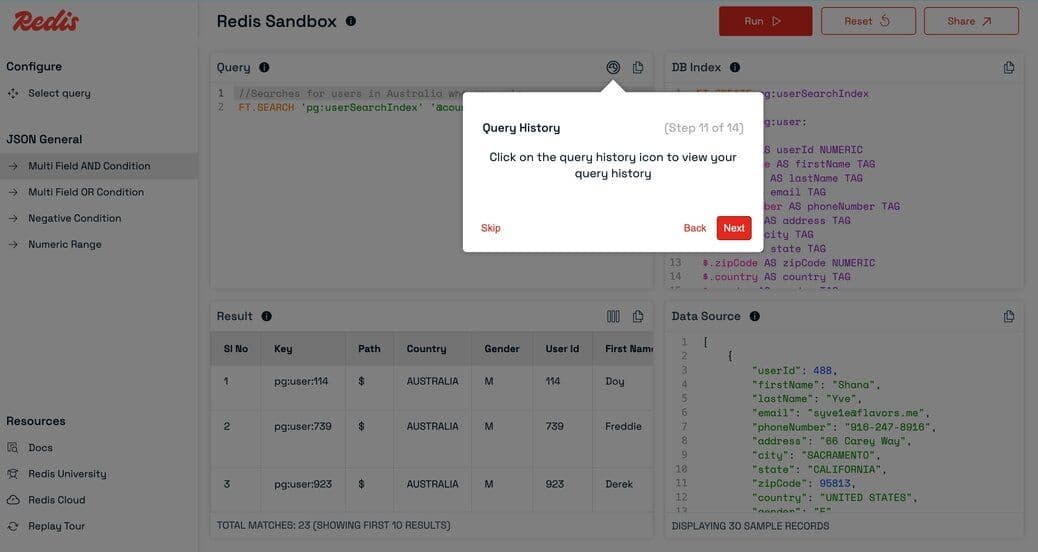This screenshot has height=552, width=1038.
Task: Copy the query using the copy icon
Action: click(x=638, y=68)
